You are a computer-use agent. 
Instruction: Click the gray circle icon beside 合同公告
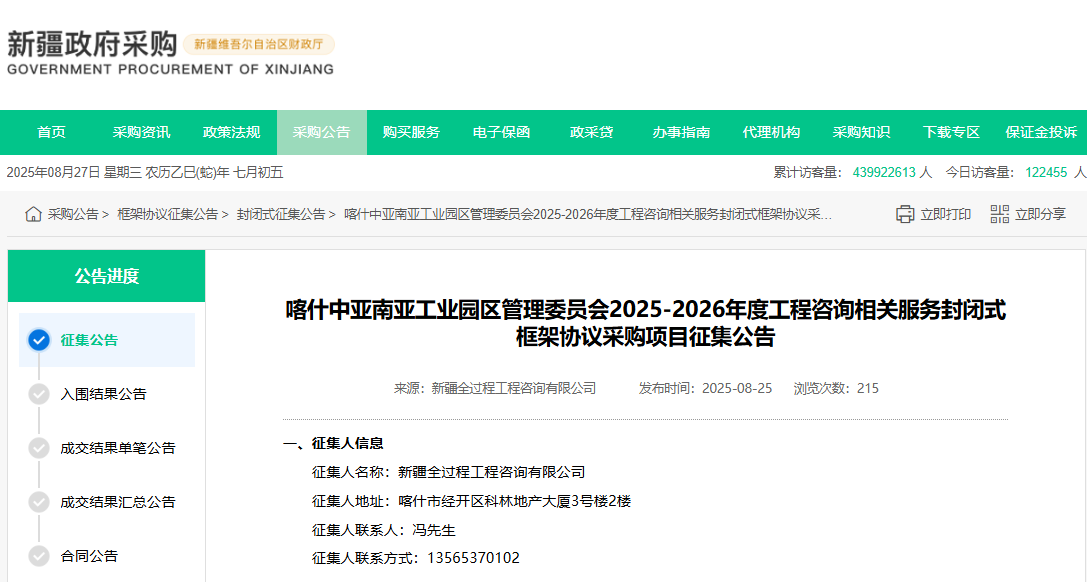(38, 556)
